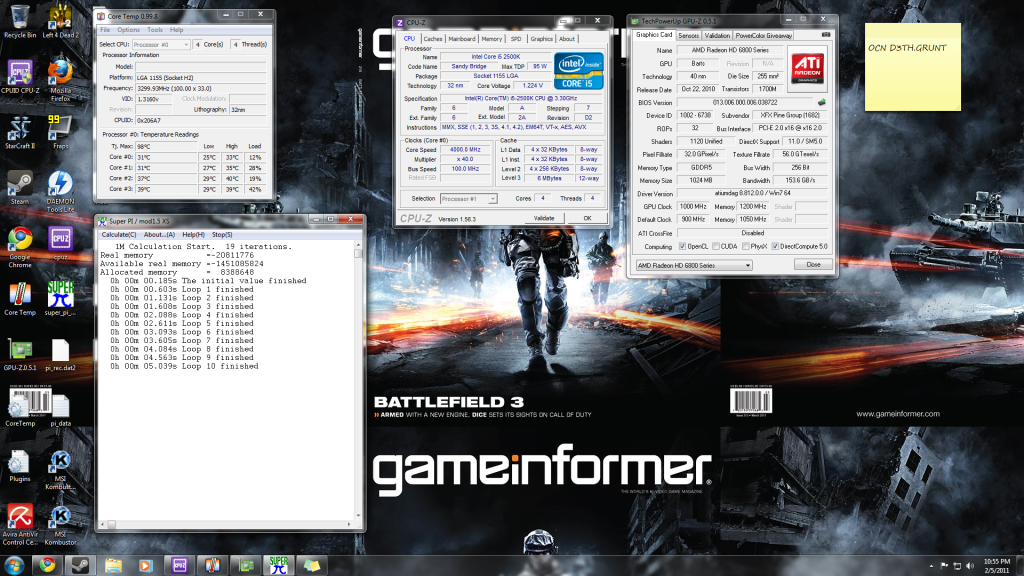
Task: Click the GPU-Z screenshot camera icon
Action: (825, 35)
